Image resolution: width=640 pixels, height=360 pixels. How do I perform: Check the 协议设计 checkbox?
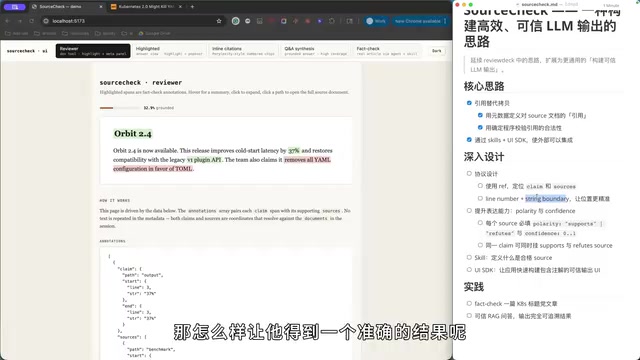(x=469, y=173)
